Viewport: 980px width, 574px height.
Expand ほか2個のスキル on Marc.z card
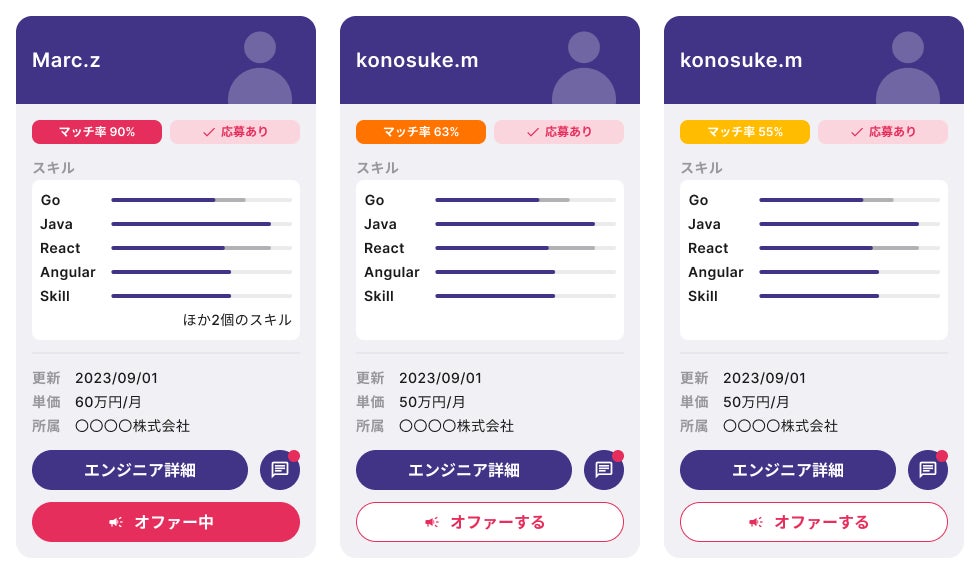click(x=237, y=320)
